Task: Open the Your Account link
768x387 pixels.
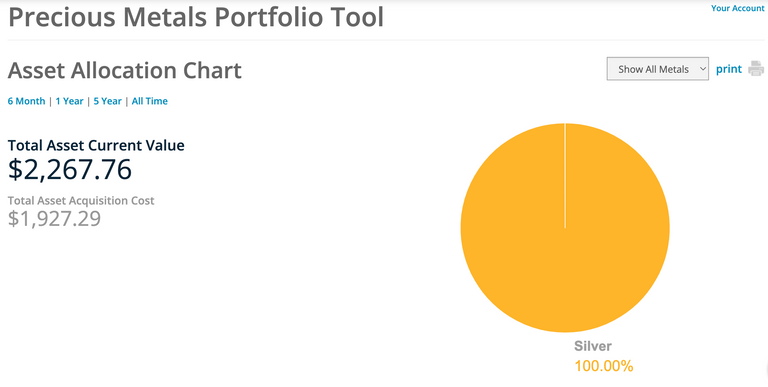Action: point(738,8)
